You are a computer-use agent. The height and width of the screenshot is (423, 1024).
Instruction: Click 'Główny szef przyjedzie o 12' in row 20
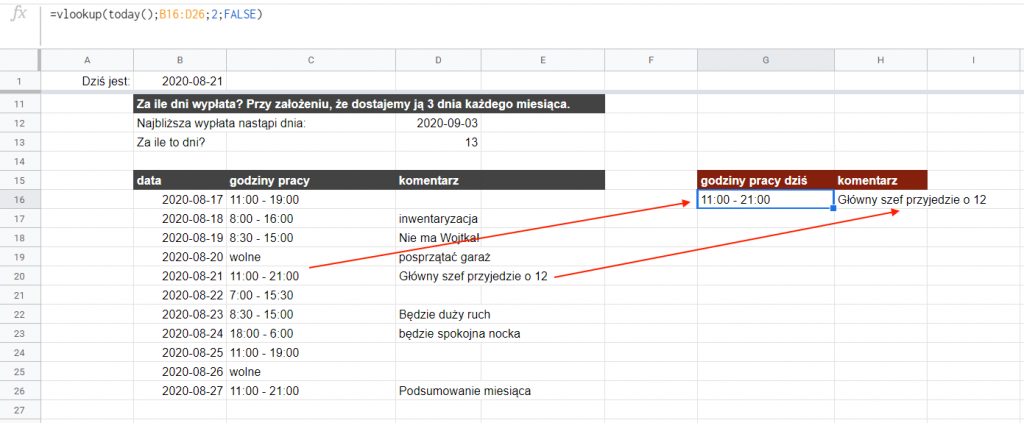(x=473, y=275)
